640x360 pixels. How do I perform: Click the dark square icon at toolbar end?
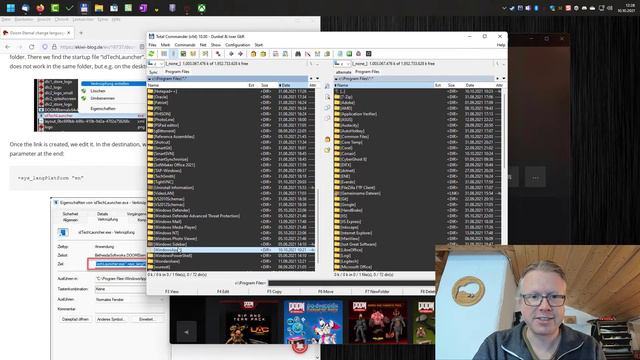(x=369, y=54)
